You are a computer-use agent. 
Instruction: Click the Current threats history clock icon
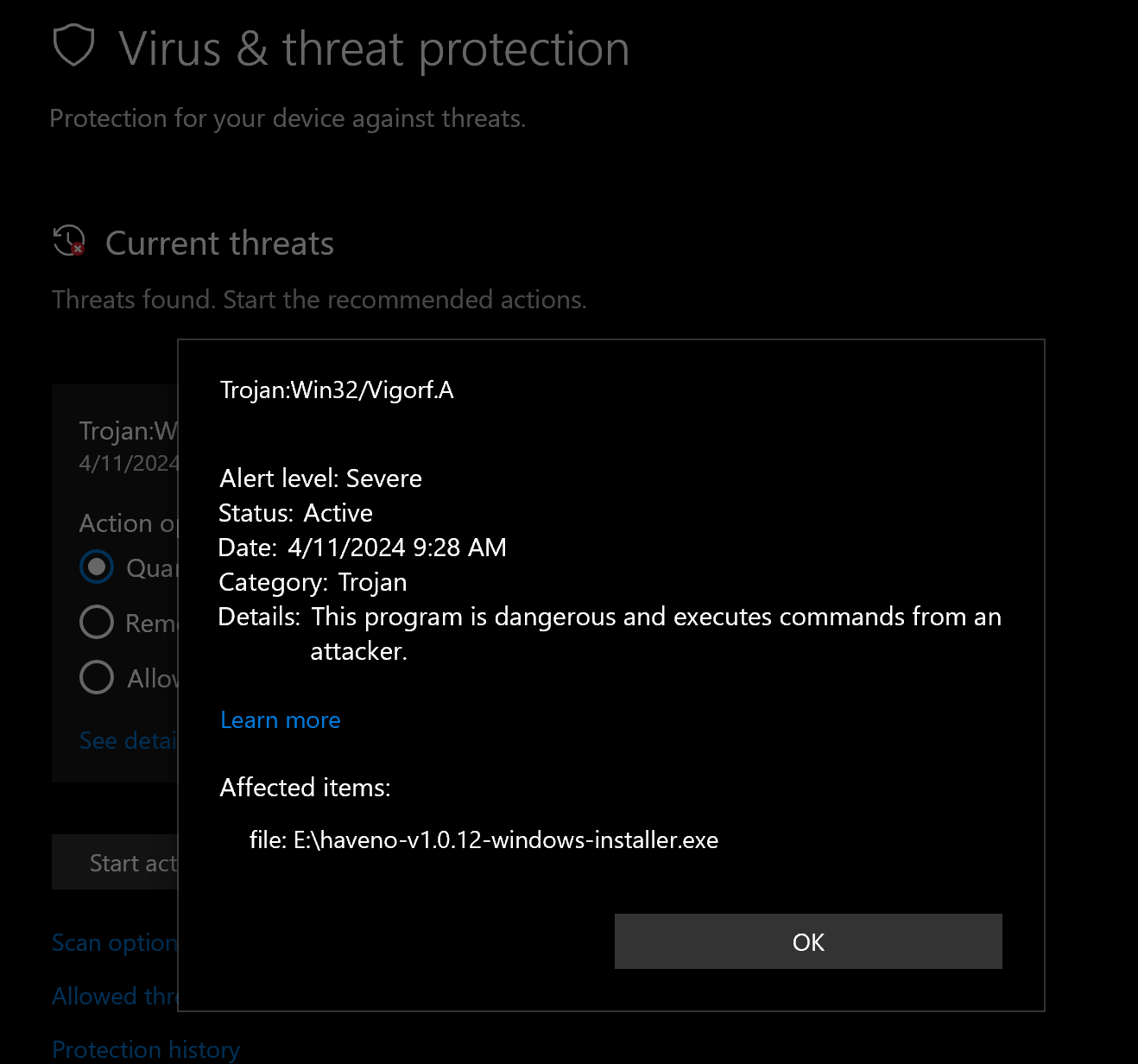coord(69,241)
